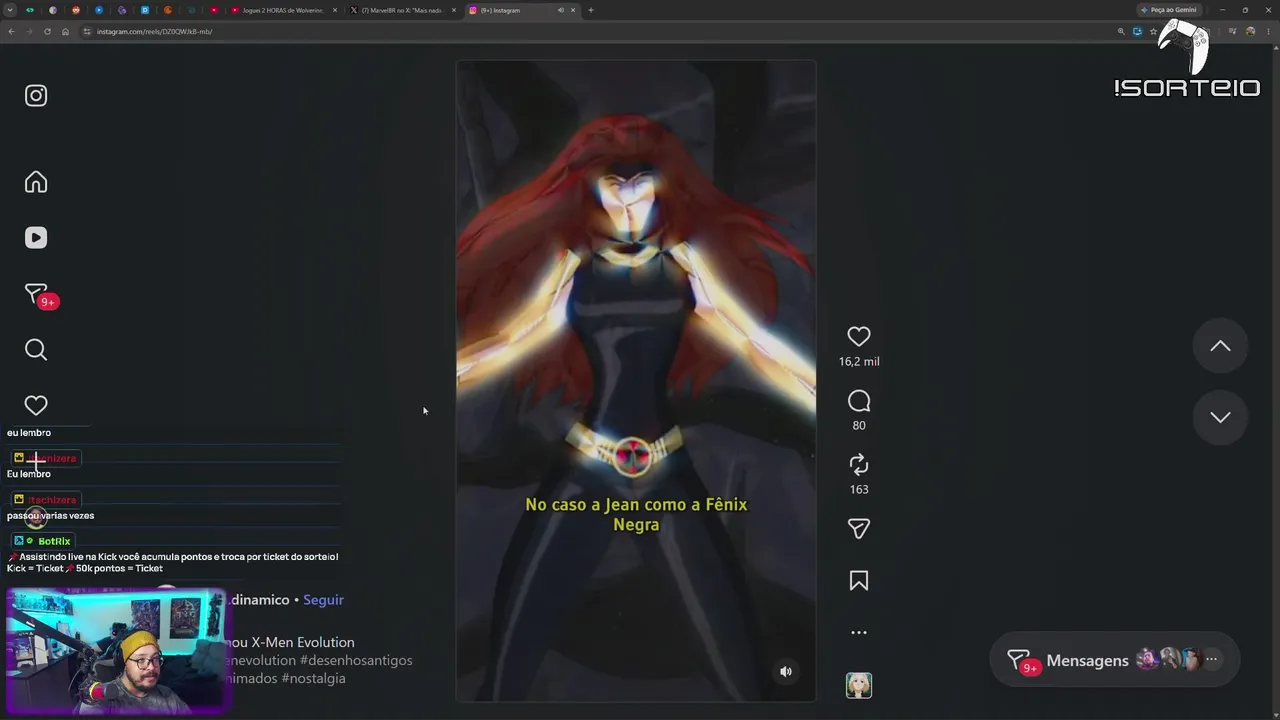Repost the reel with 163 reposts
Image resolution: width=1280 pixels, height=720 pixels.
pos(859,465)
